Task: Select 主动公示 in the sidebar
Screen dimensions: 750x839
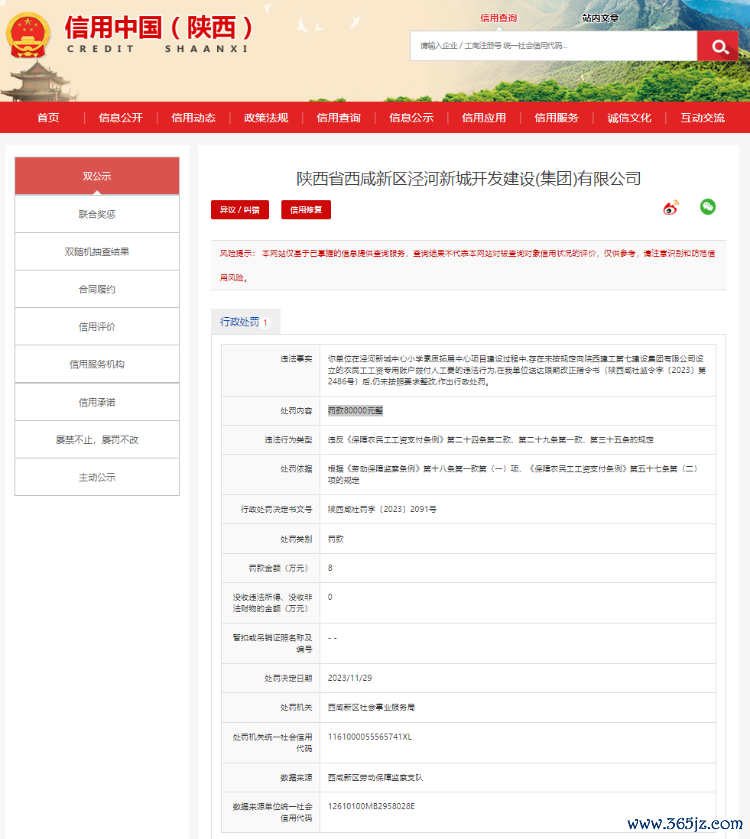Action: pos(97,477)
